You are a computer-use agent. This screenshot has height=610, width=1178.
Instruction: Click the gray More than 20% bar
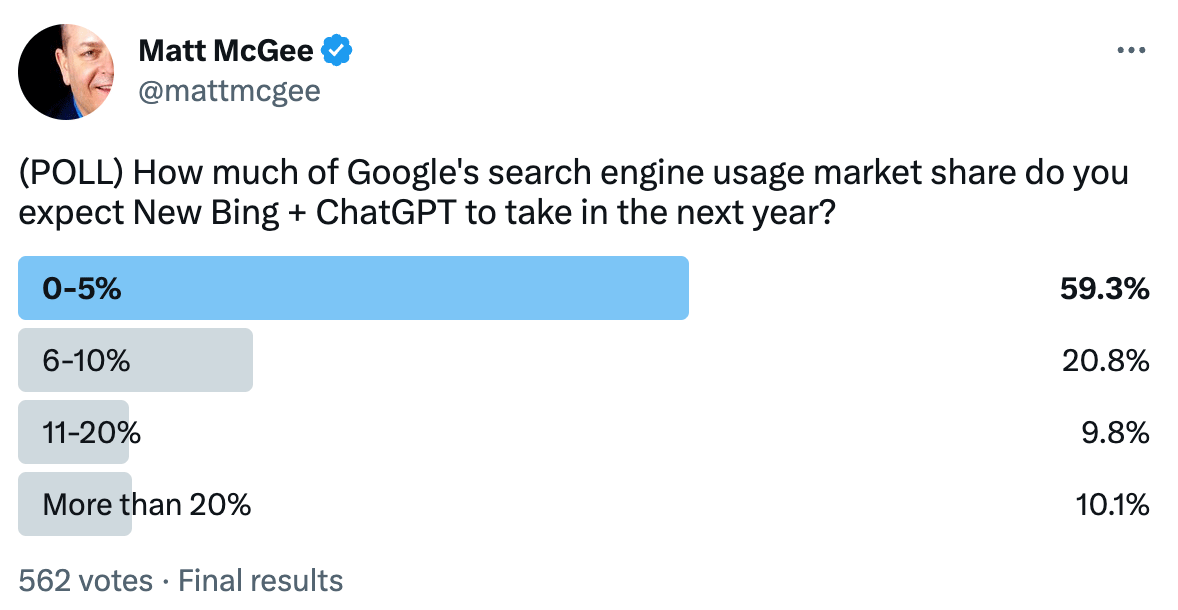(x=75, y=504)
